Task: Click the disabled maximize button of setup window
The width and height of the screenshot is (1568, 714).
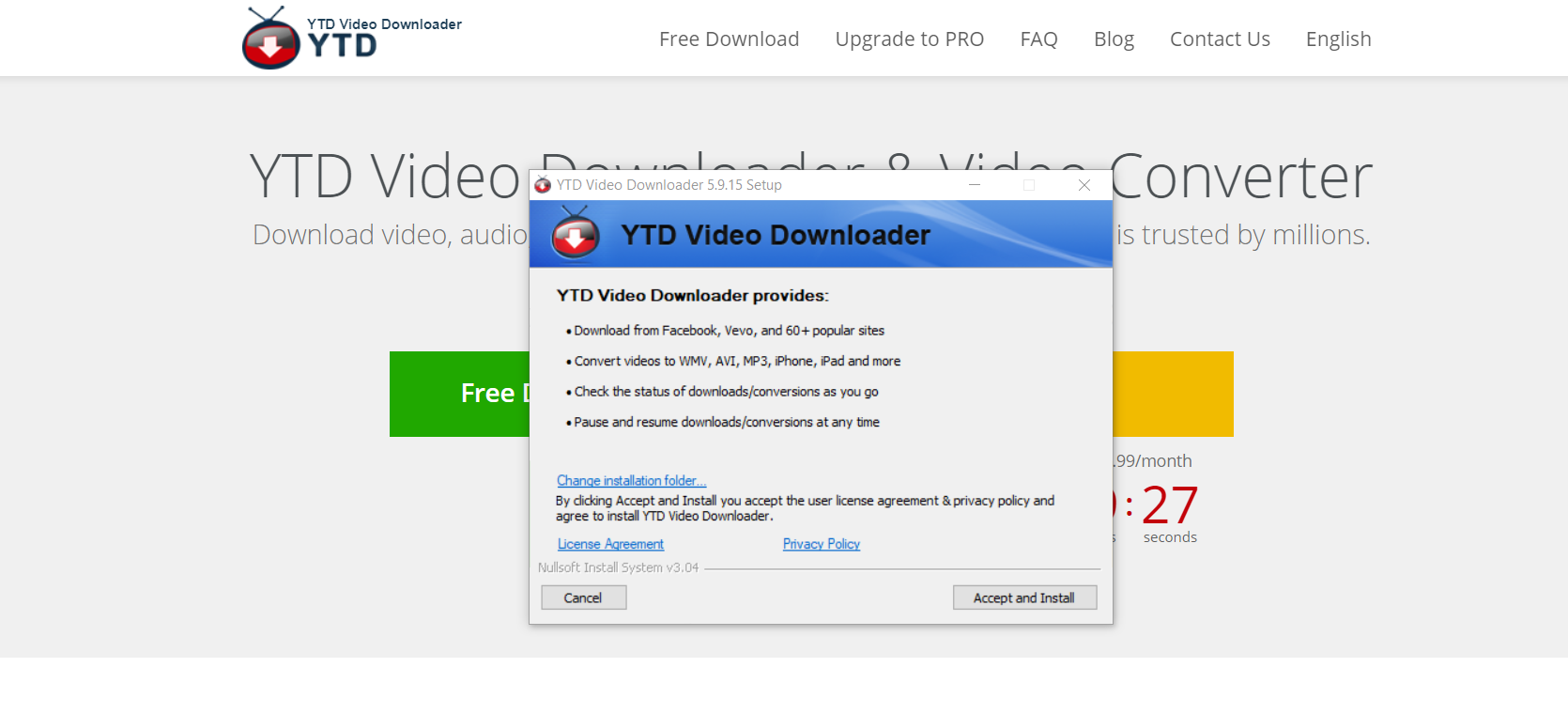Action: 1029,185
